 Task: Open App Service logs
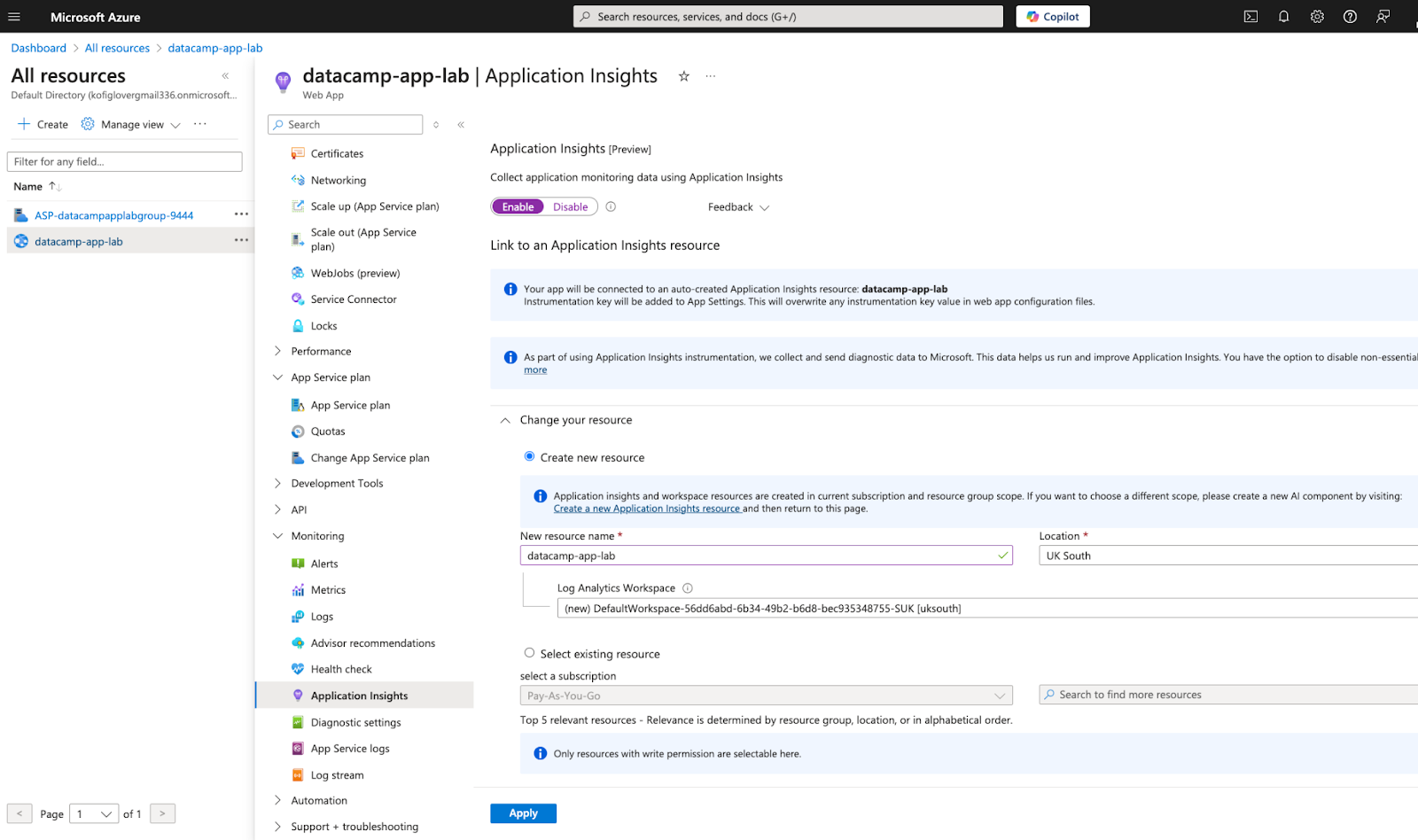tap(350, 749)
